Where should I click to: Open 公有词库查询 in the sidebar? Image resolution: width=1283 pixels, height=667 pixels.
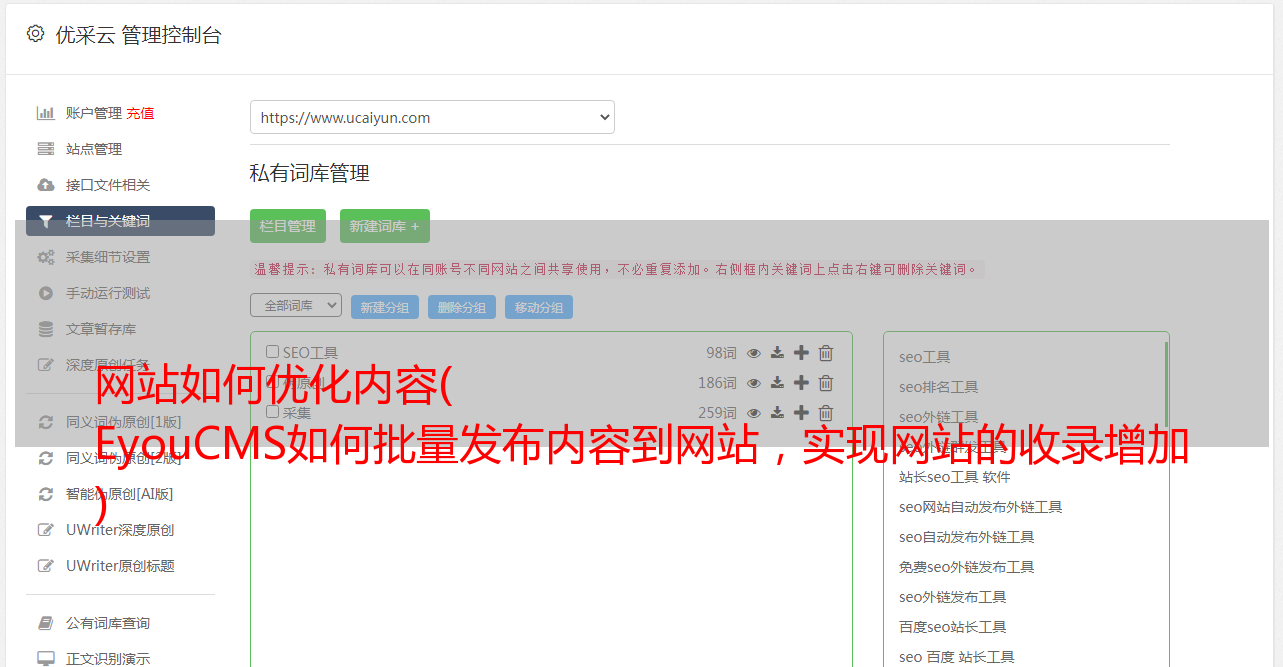point(108,623)
